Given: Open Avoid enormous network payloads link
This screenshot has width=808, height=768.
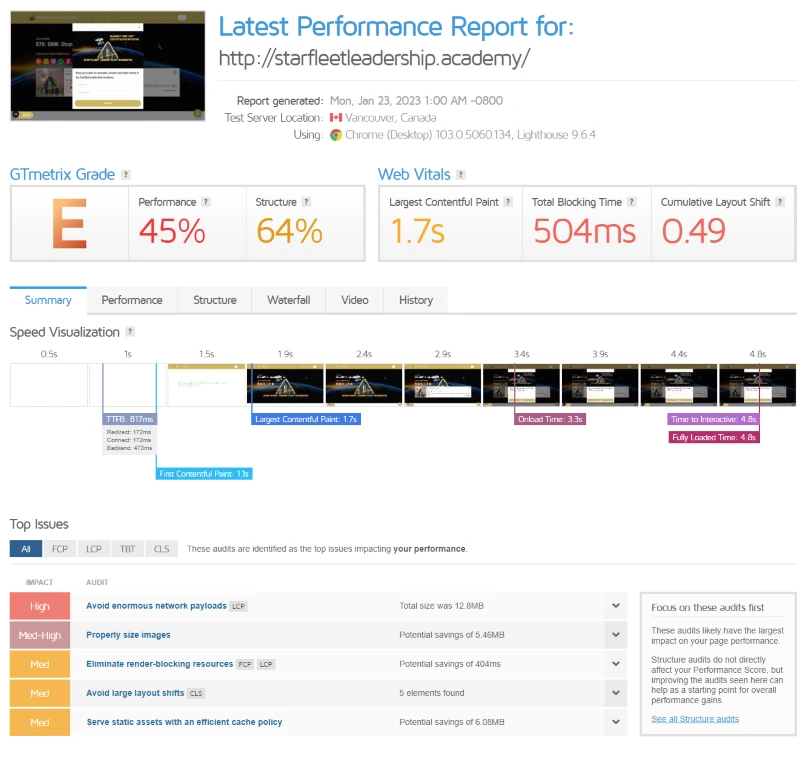Looking at the screenshot, I should 156,606.
